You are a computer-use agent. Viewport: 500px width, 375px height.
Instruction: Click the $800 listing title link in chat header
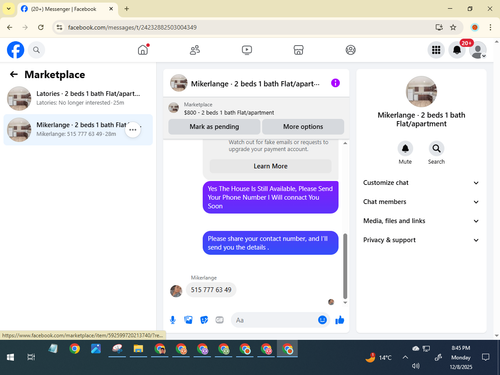point(229,113)
